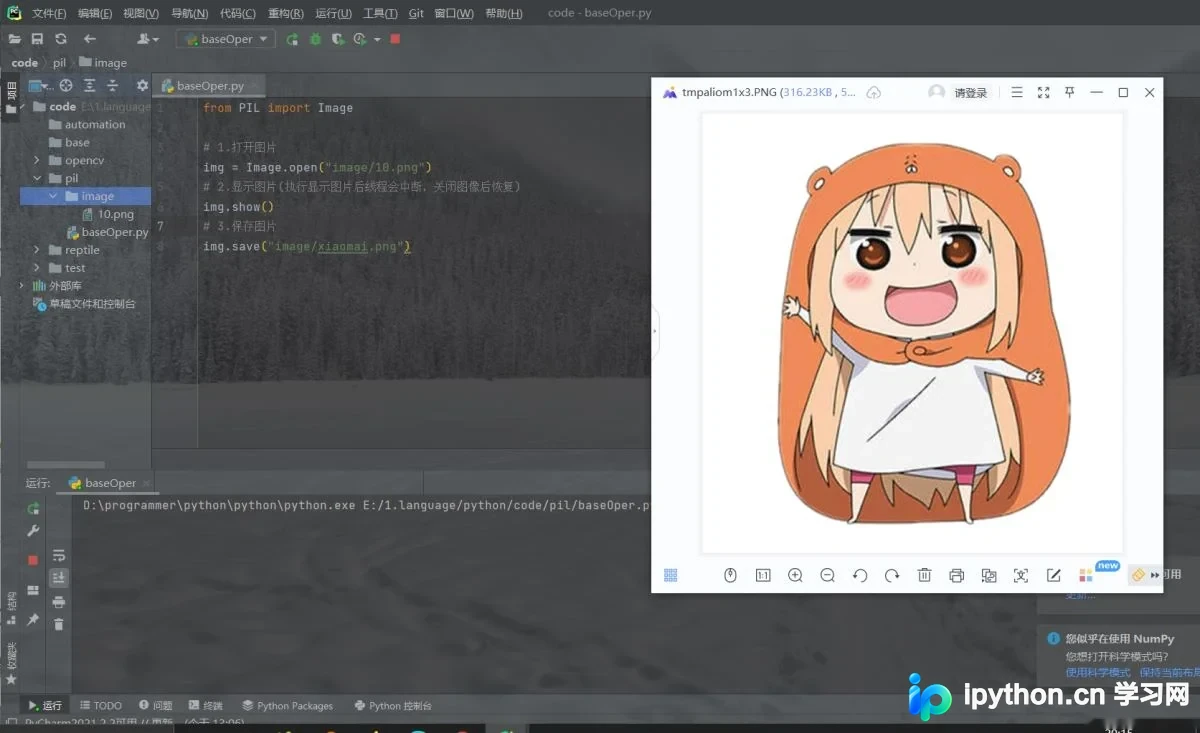Click the green rerun icon in top toolbar
The height and width of the screenshot is (733, 1200).
pos(292,39)
